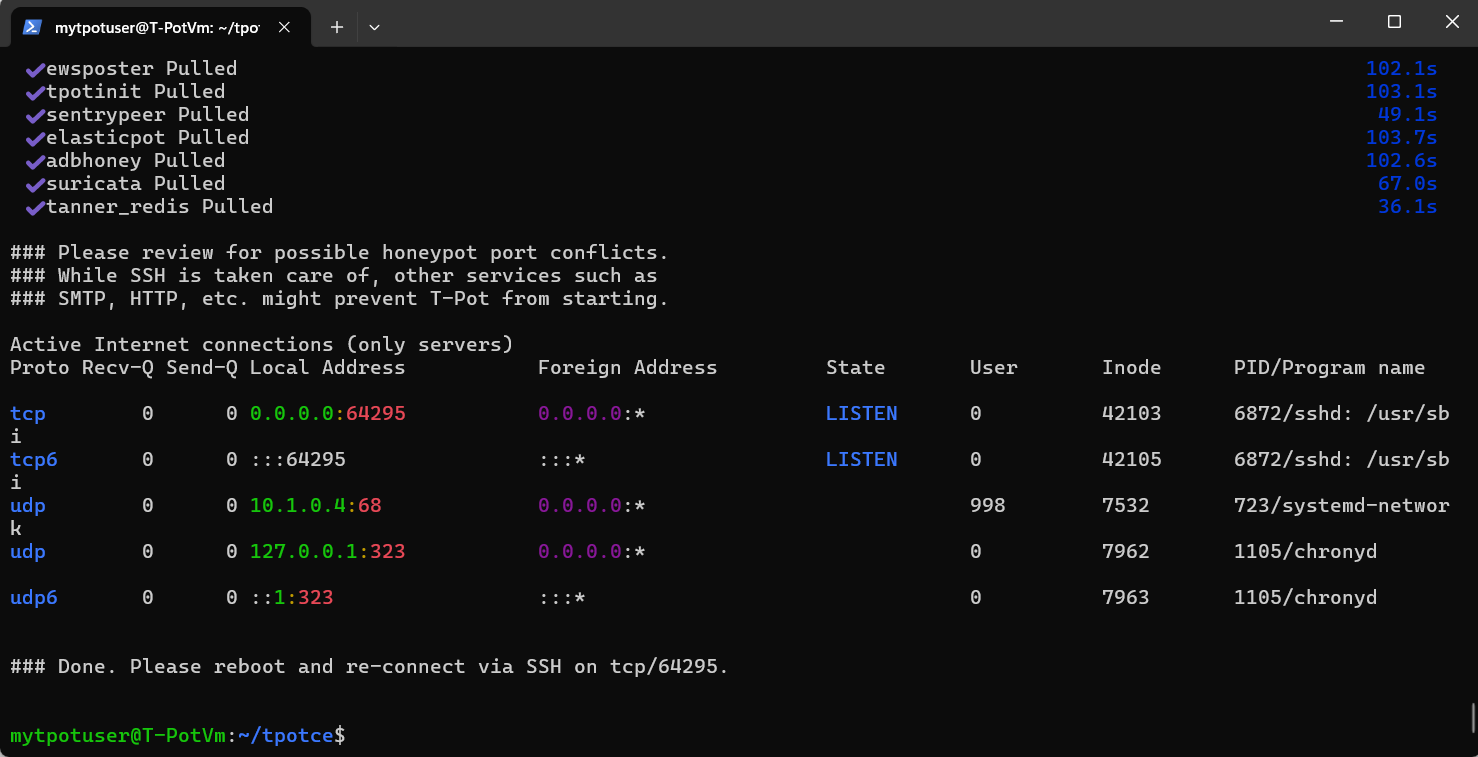Image resolution: width=1478 pixels, height=757 pixels.
Task: Click the 127.0.0.1:323 local address
Action: click(x=328, y=551)
